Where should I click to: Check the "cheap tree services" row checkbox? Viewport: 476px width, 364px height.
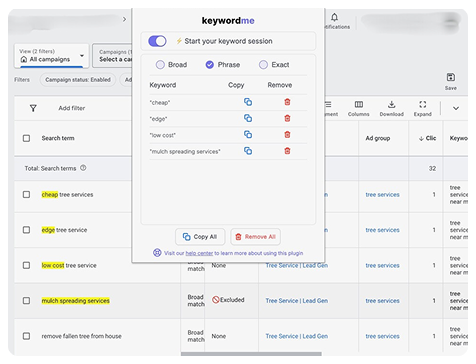tap(26, 194)
